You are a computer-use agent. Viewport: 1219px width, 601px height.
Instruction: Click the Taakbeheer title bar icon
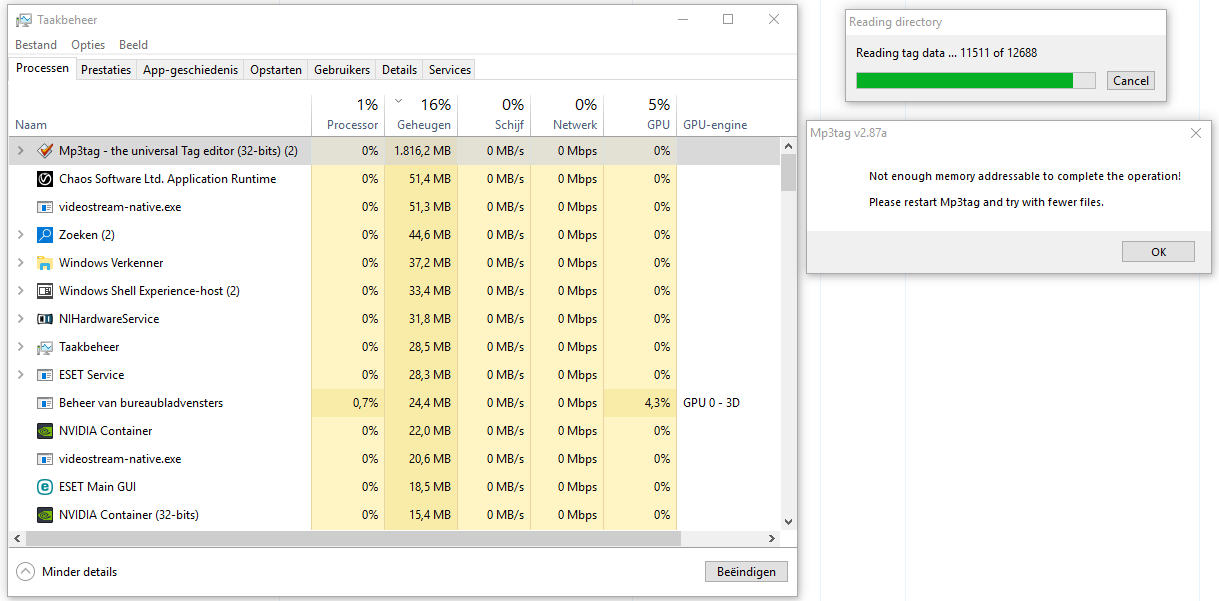pyautogui.click(x=23, y=20)
